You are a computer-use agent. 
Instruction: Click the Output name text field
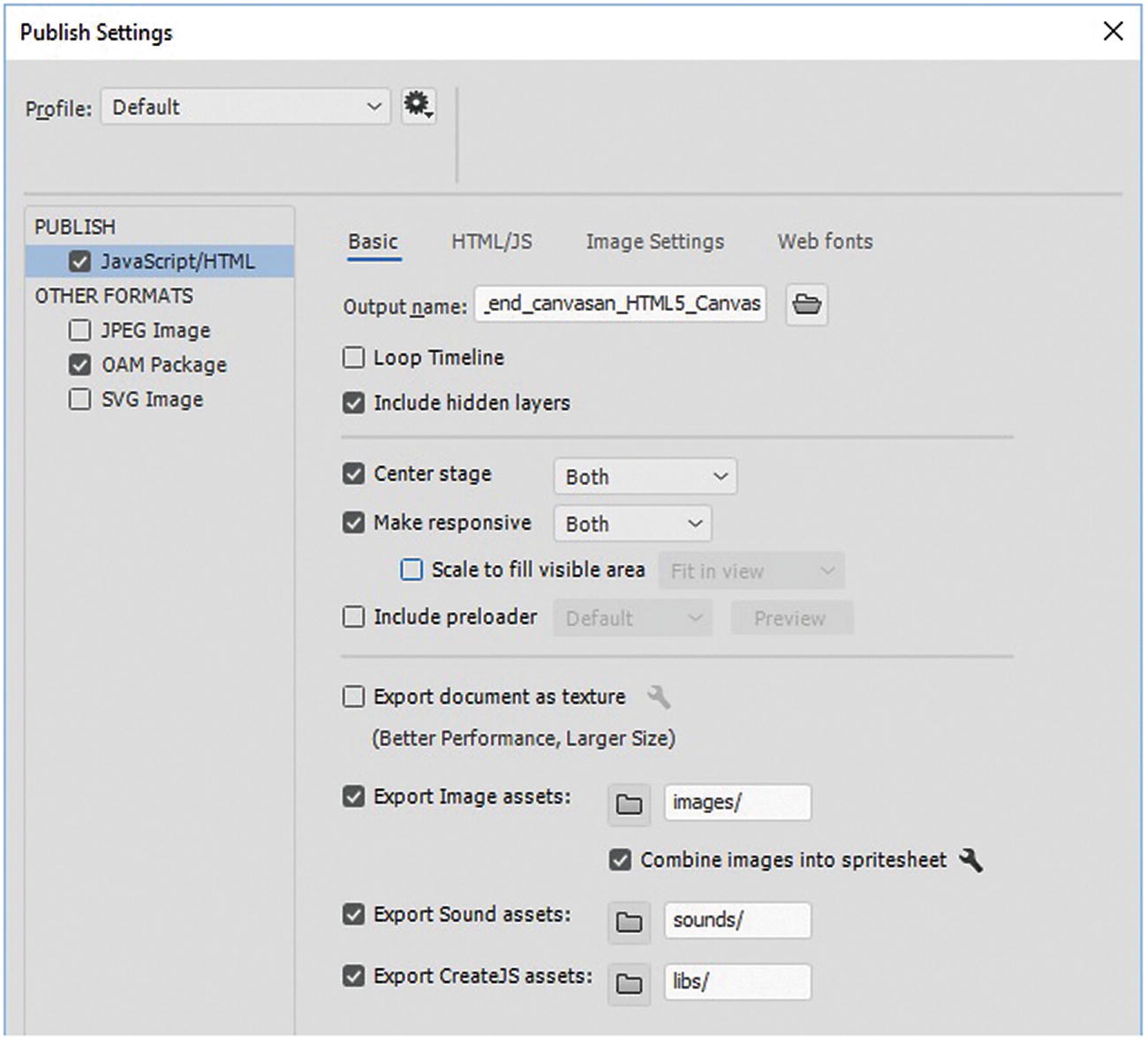[620, 304]
